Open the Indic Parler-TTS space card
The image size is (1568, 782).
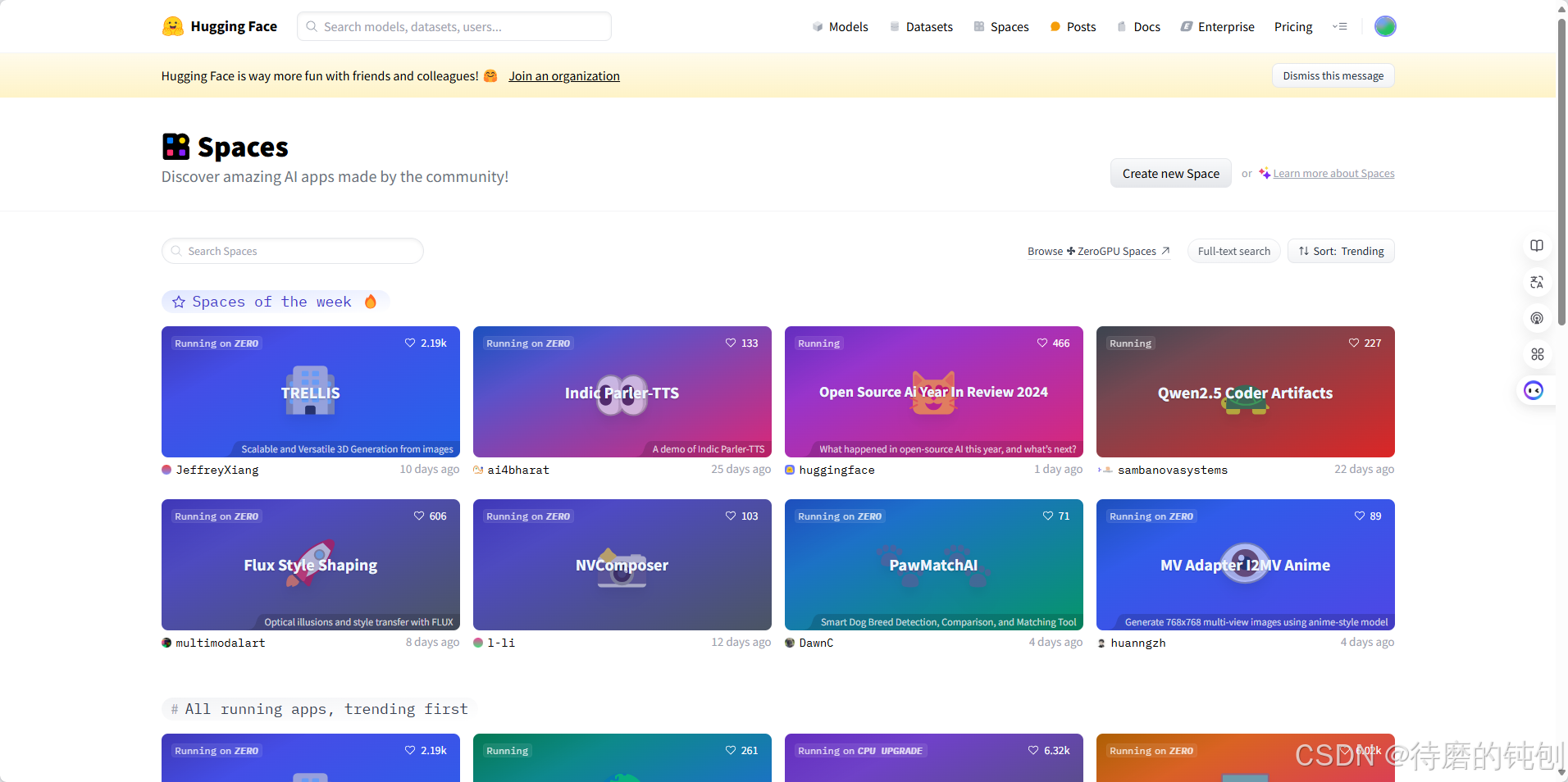click(x=622, y=392)
